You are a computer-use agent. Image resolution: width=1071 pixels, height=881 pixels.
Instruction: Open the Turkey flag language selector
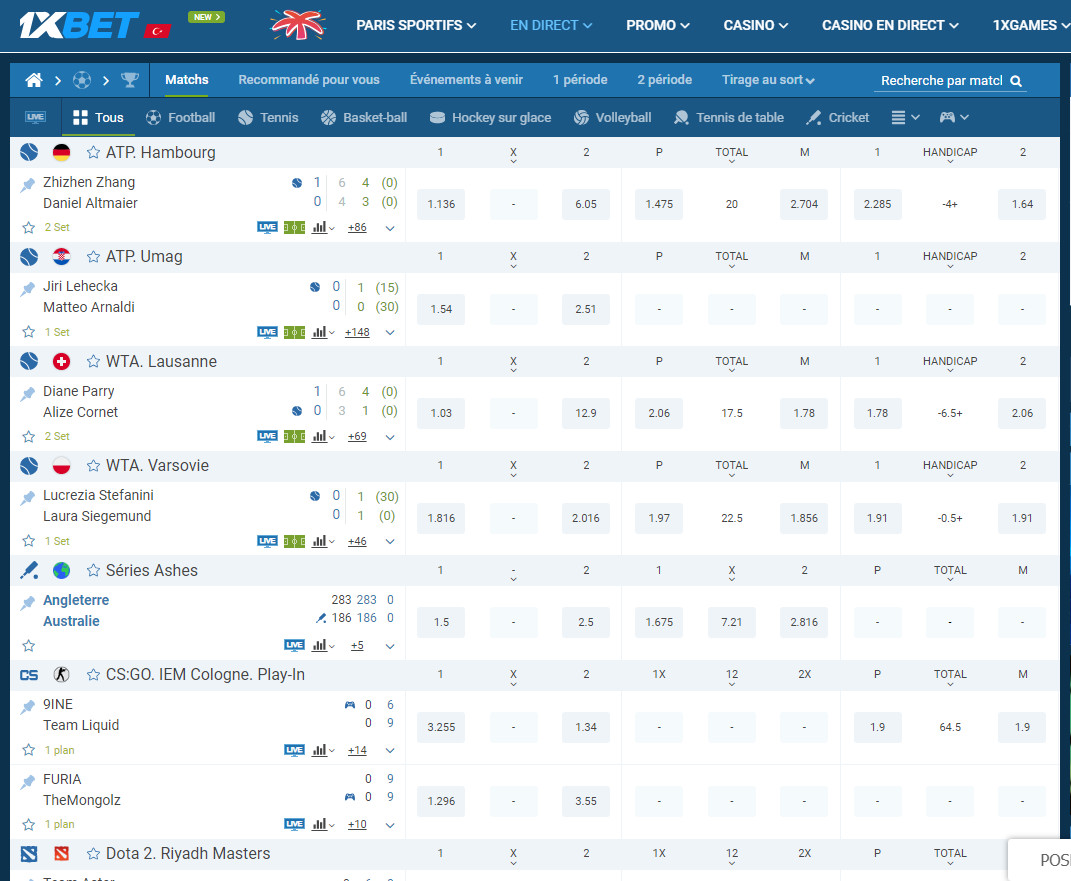point(157,31)
